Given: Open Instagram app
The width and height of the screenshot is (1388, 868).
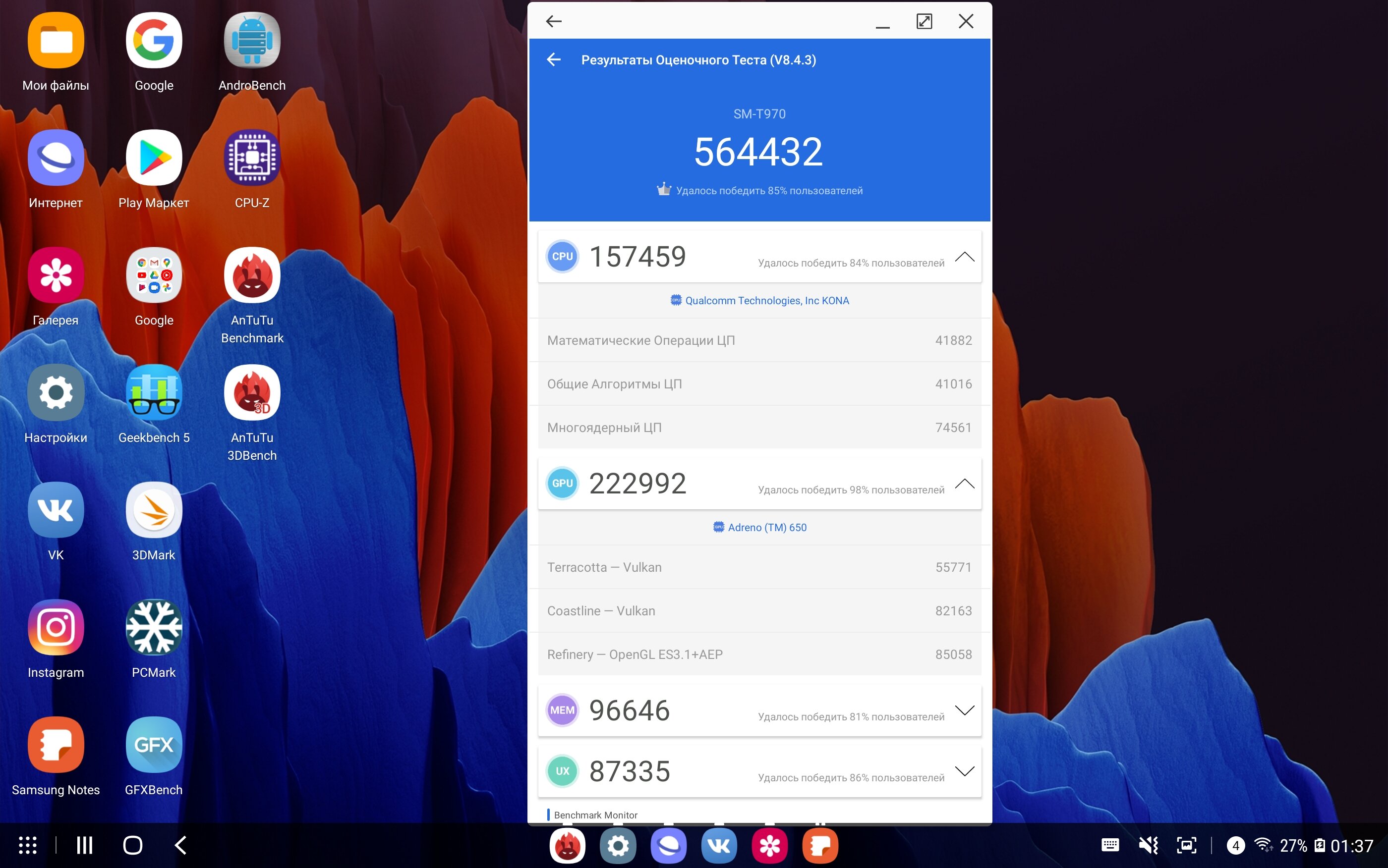Looking at the screenshot, I should tap(56, 627).
